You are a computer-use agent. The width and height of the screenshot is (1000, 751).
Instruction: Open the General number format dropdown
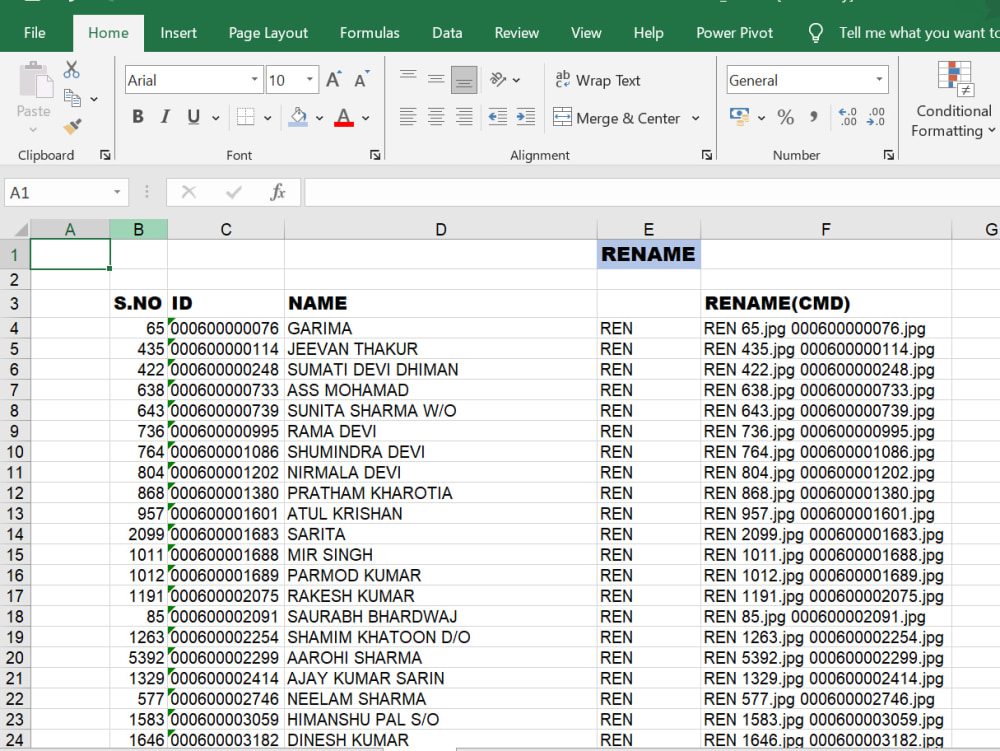pos(879,80)
